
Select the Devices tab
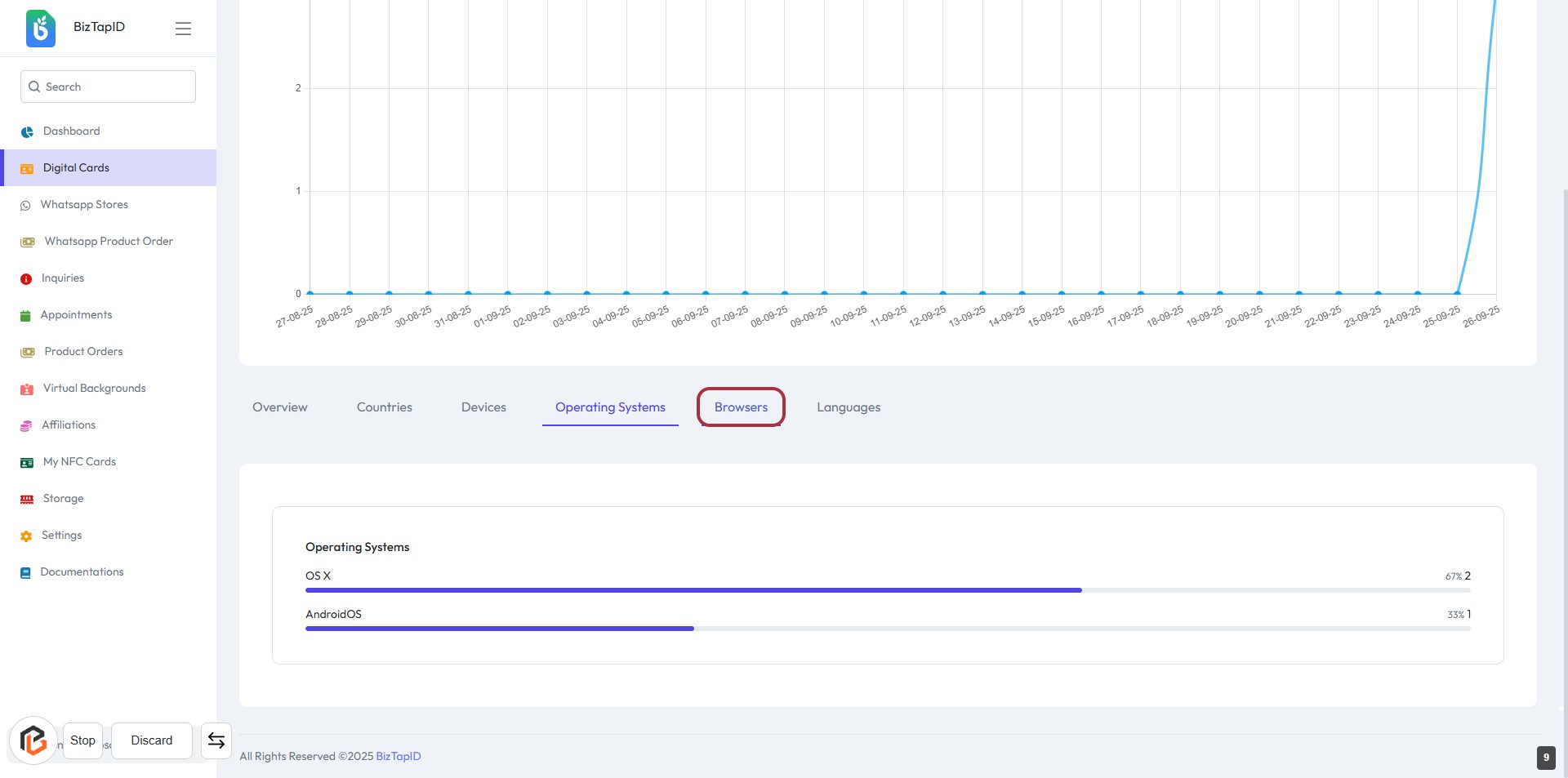pos(483,407)
